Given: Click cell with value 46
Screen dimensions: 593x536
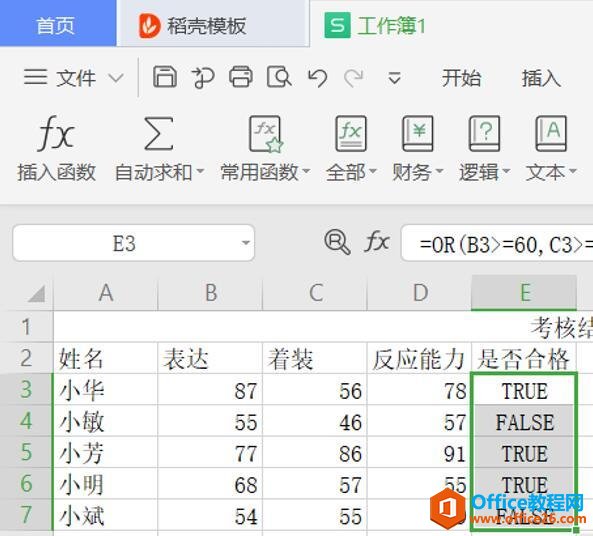Looking at the screenshot, I should pos(315,421).
